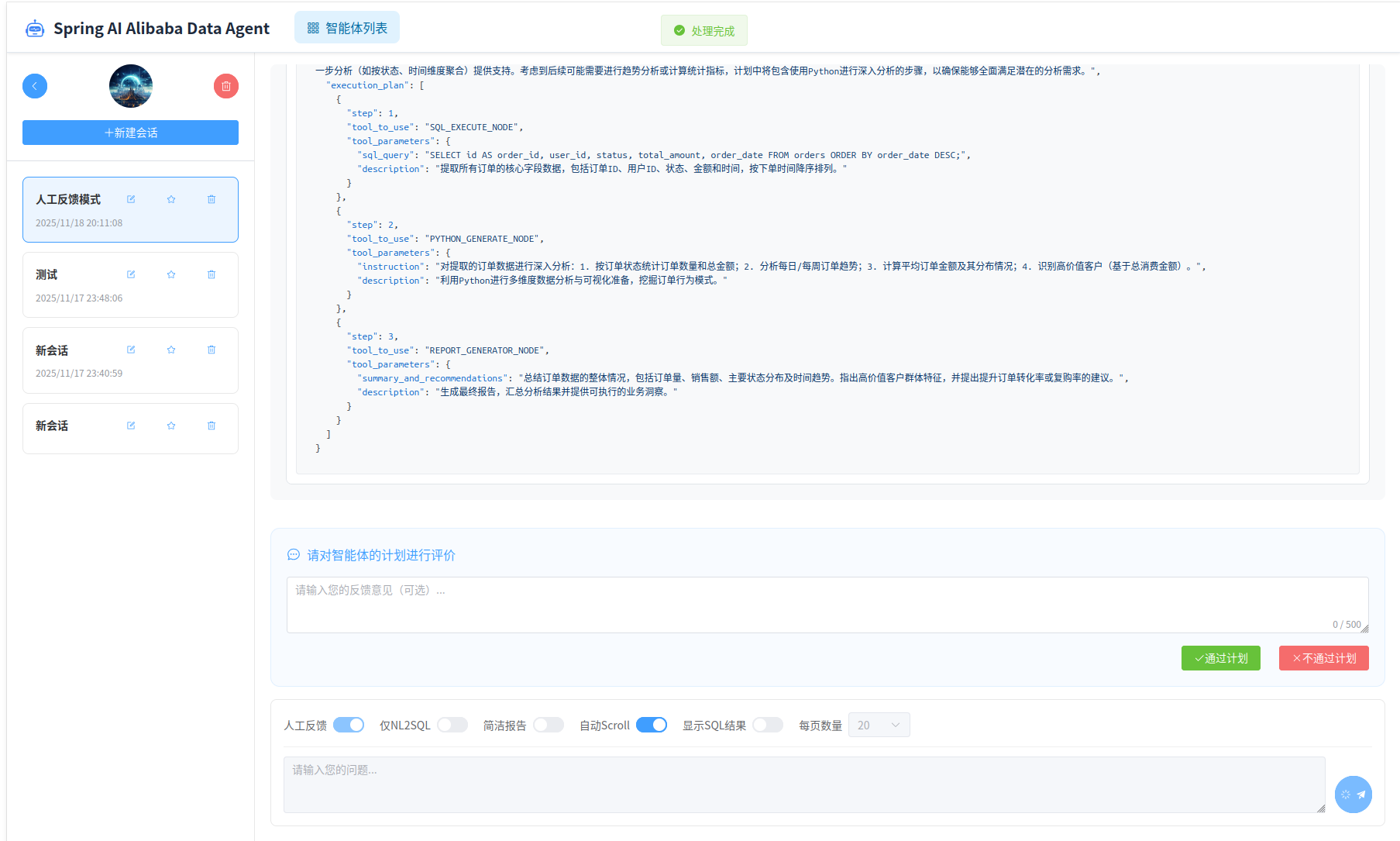Click the 新建会话 button
1400x841 pixels.
tap(130, 133)
